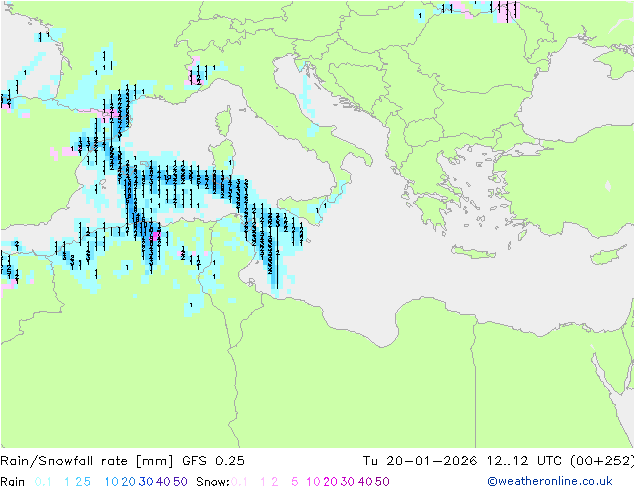The width and height of the screenshot is (634, 490).
Task: Click the rain legend value 30
Action: coord(146,482)
